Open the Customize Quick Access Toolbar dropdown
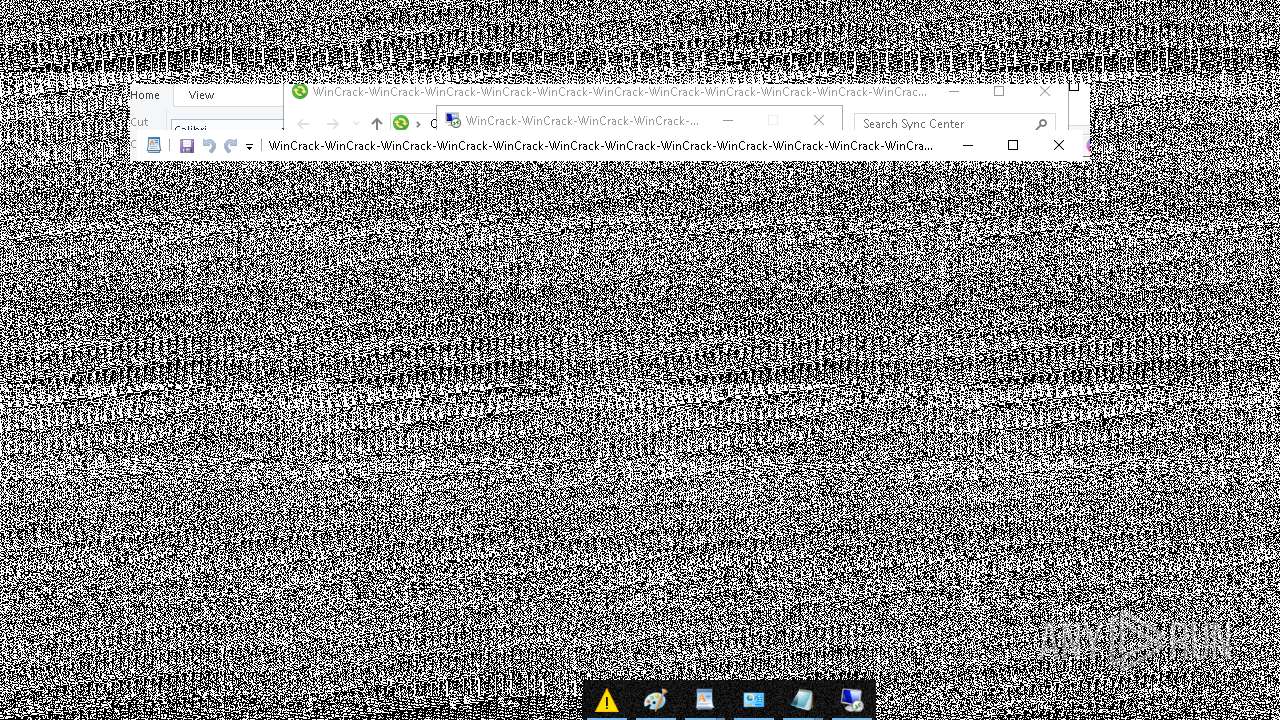The image size is (1280, 720). (x=250, y=147)
